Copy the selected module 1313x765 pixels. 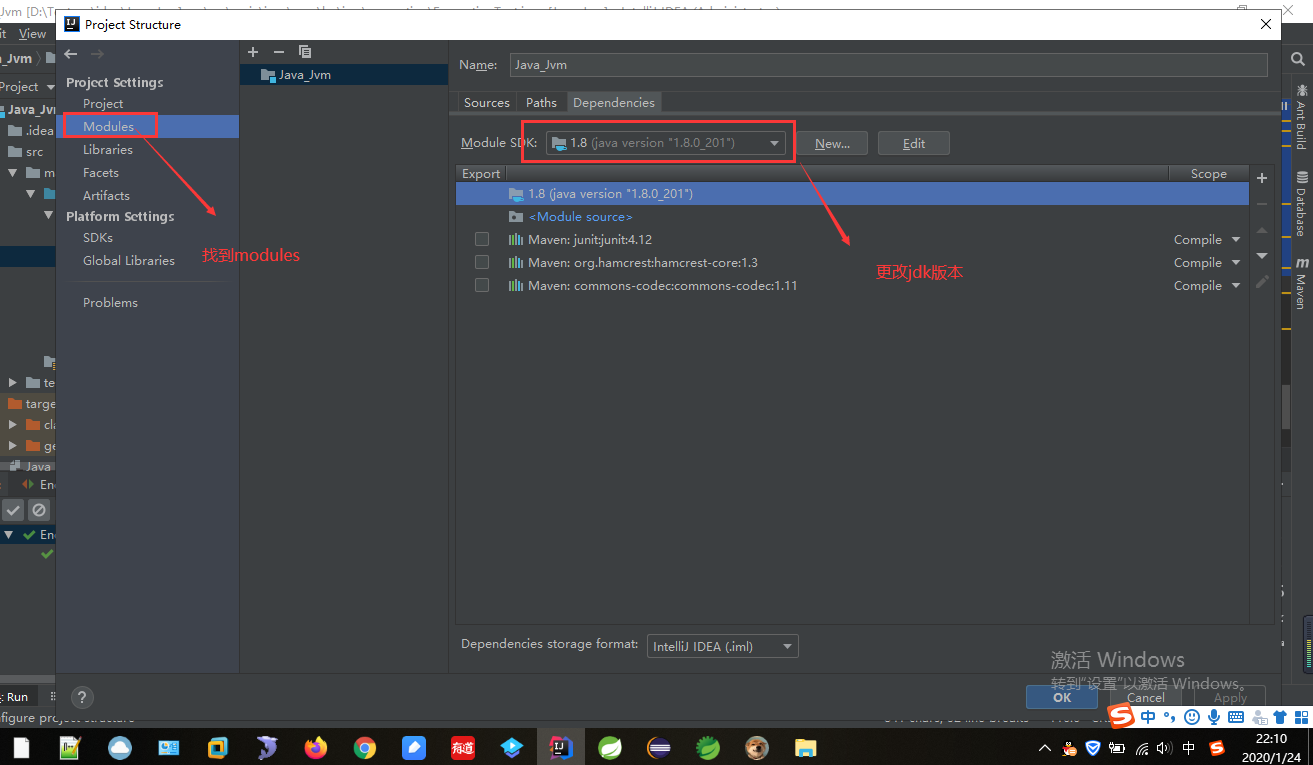(x=305, y=52)
